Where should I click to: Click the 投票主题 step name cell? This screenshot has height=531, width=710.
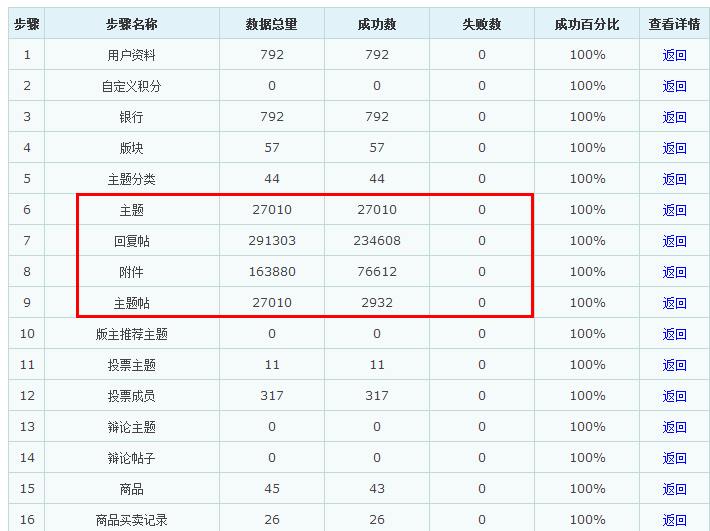132,365
